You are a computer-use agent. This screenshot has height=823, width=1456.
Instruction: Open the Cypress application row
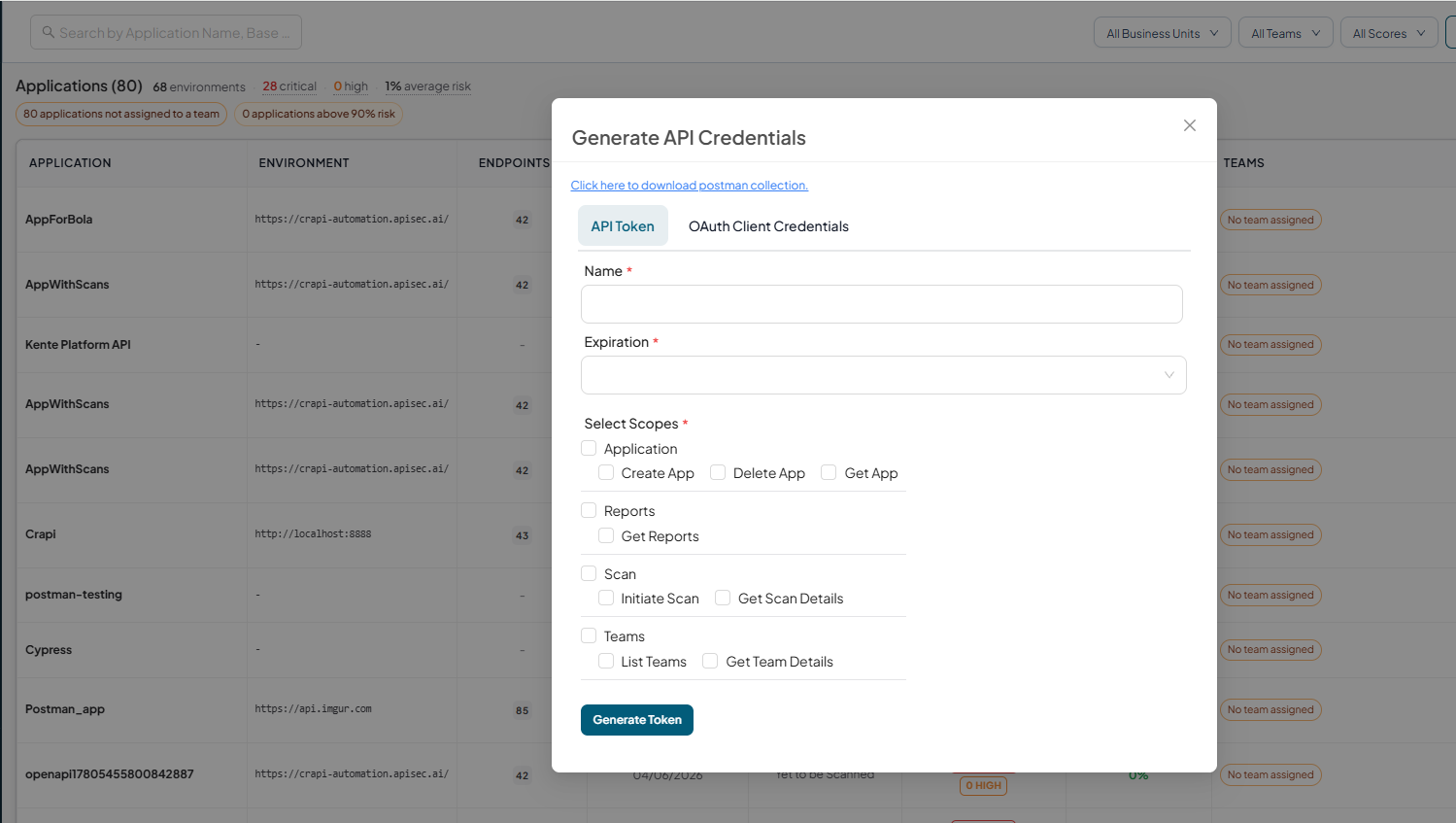pyautogui.click(x=49, y=650)
